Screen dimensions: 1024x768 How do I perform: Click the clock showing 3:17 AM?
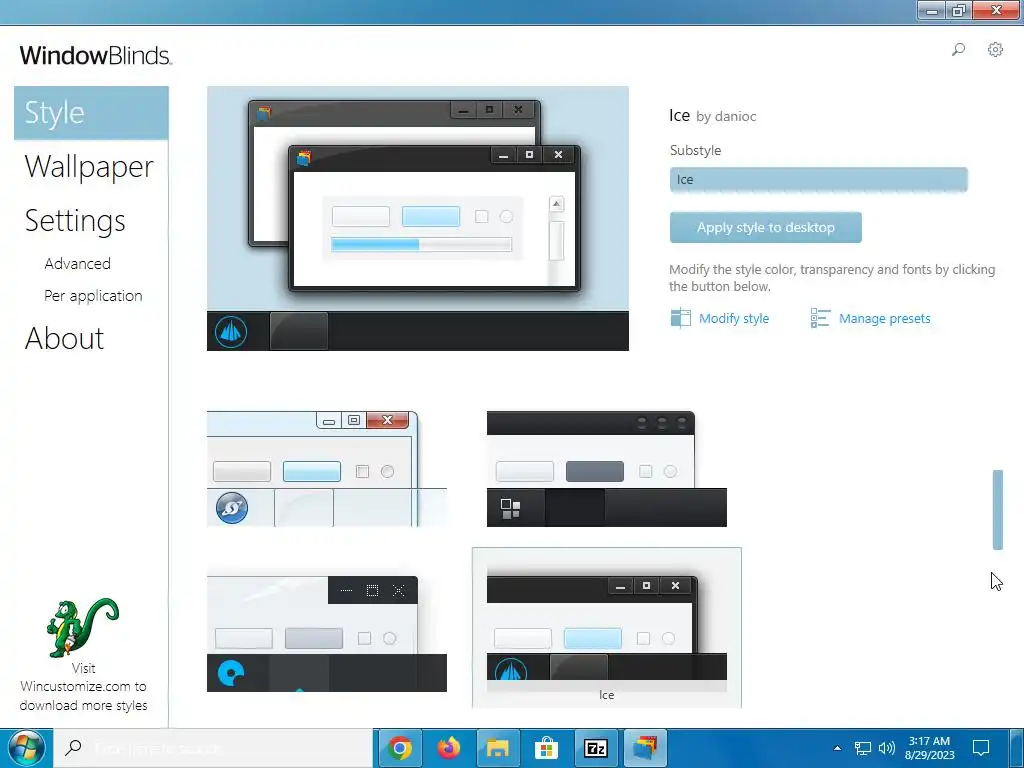(929, 748)
